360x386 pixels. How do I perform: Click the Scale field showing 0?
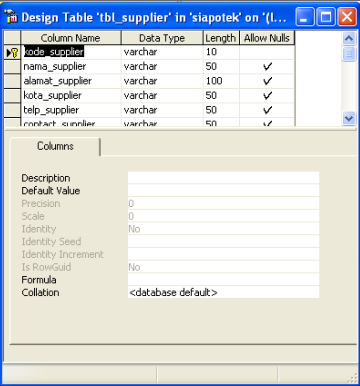click(x=223, y=216)
